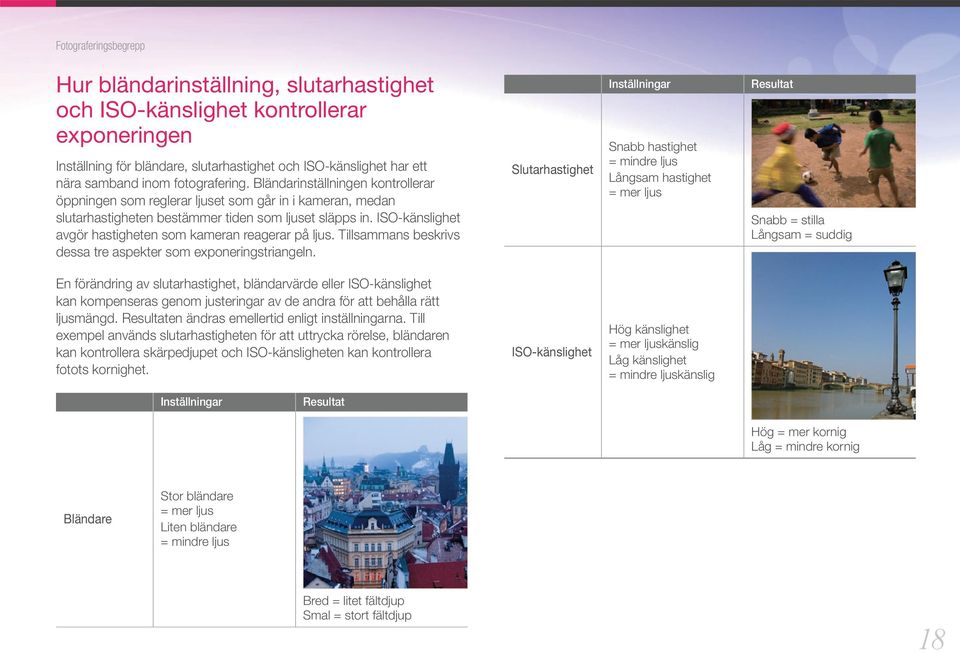Screen dimensions: 960x653
Task: Click the caption 'Hög = mer kornig'
Action: (798, 431)
